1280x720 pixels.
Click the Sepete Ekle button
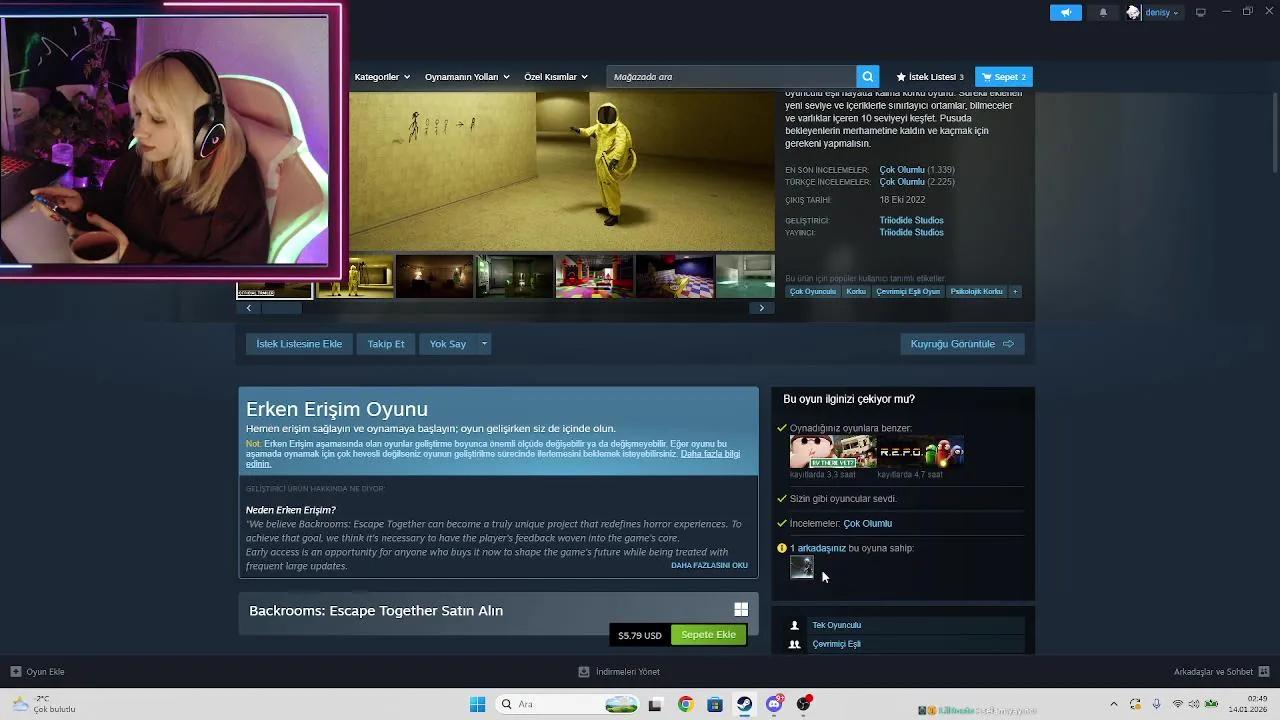[708, 635]
